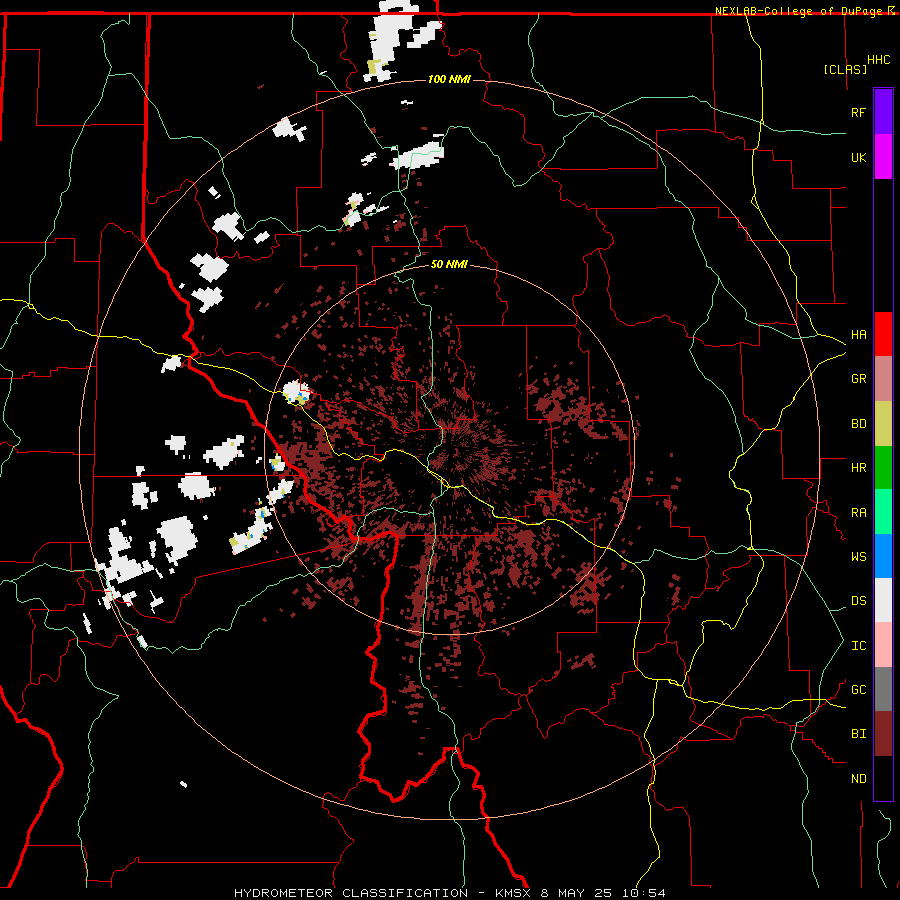This screenshot has height=900, width=900.
Task: Click the mint RA legend swatch
Action: click(x=883, y=512)
